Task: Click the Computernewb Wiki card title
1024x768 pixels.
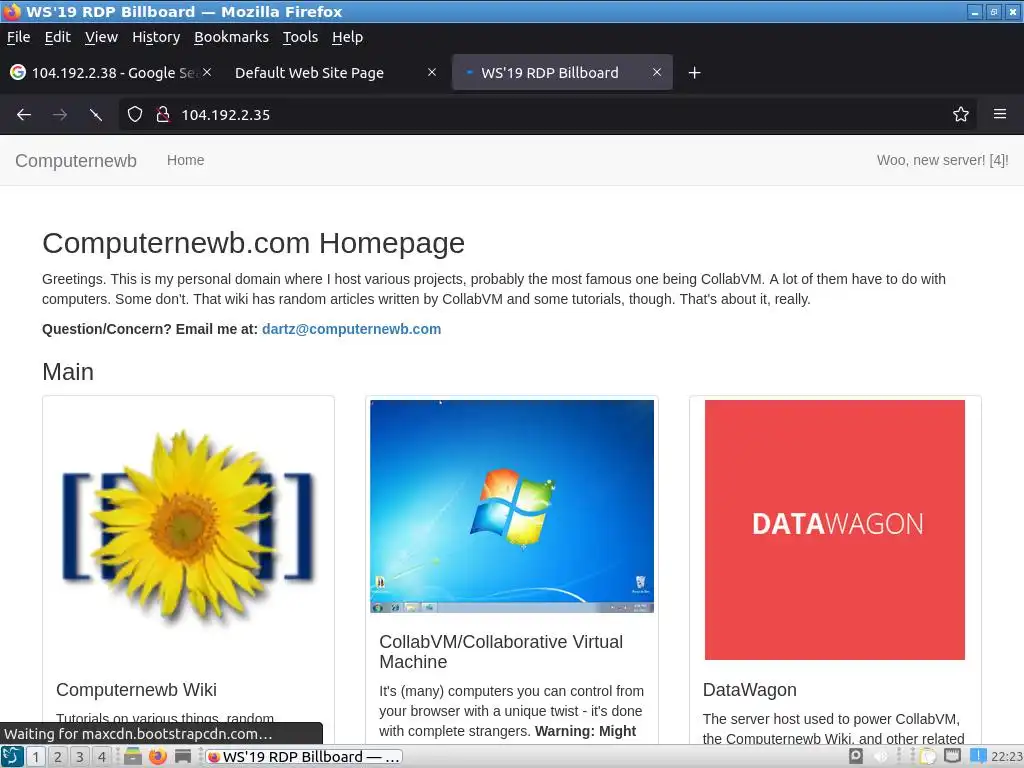Action: coord(136,690)
